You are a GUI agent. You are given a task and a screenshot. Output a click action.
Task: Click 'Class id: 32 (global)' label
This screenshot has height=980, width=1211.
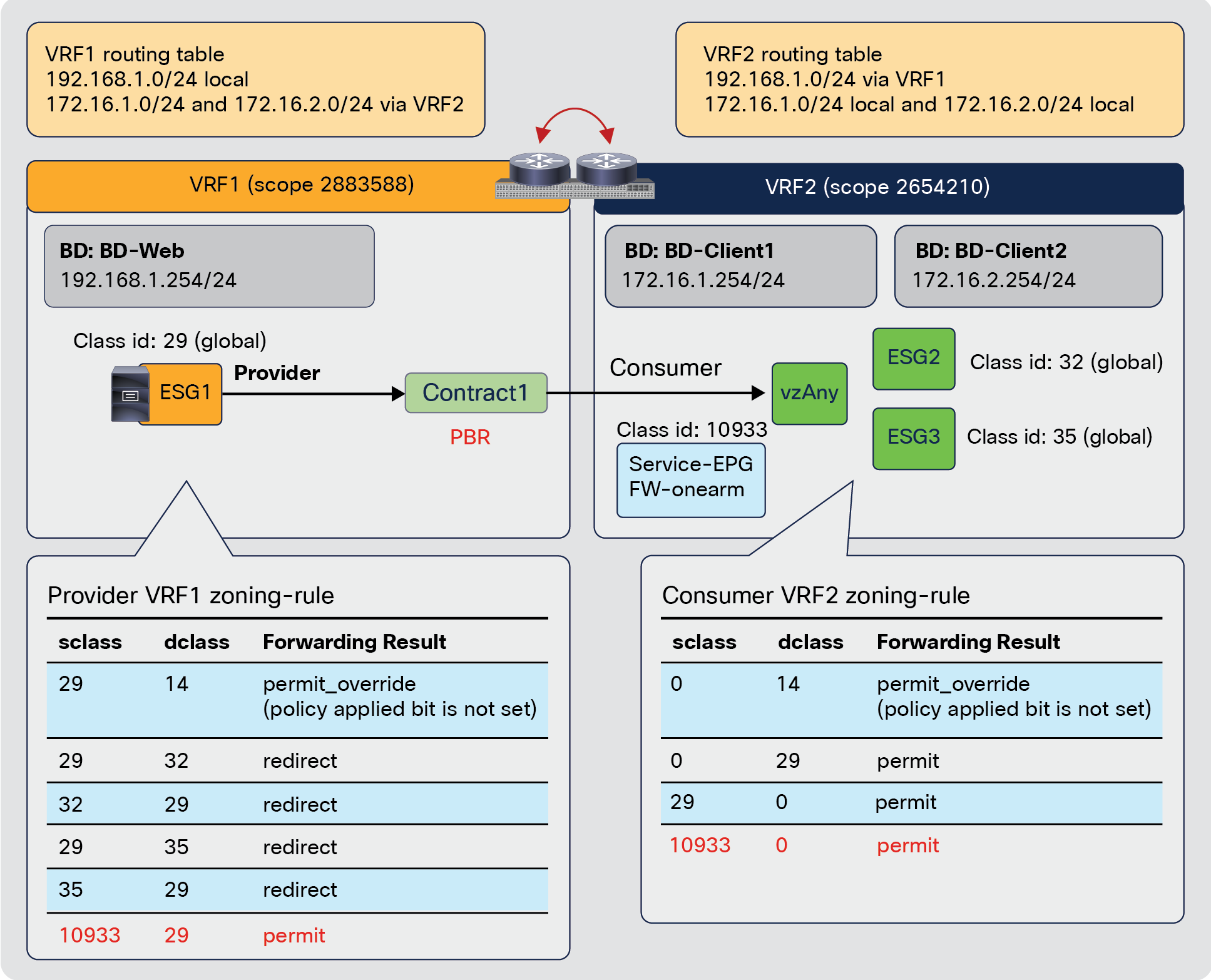(x=1066, y=362)
